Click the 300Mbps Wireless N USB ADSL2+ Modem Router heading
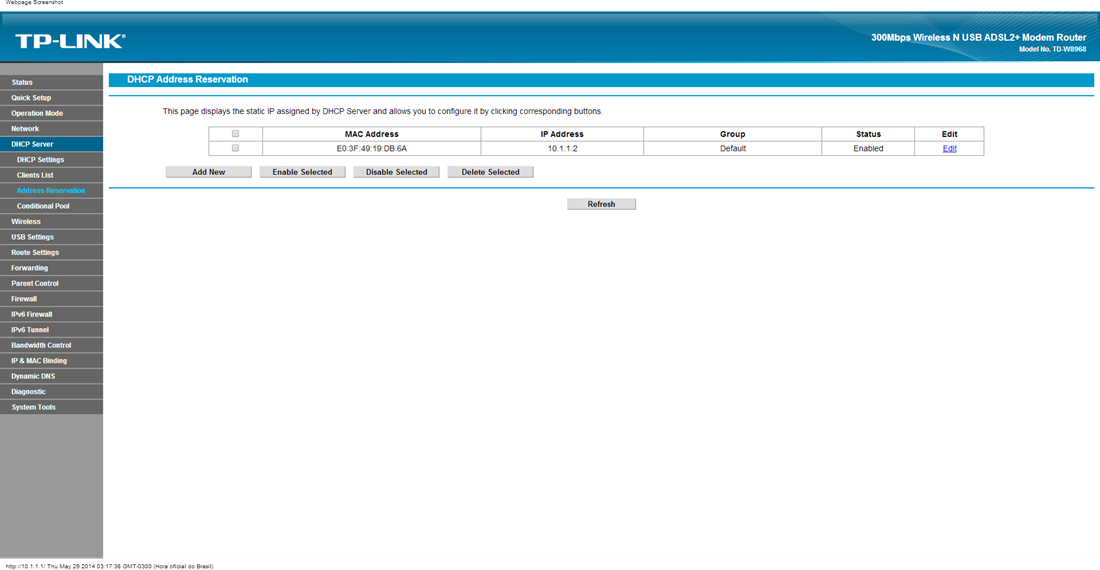Screen dimensions: 1100x570 tap(979, 37)
